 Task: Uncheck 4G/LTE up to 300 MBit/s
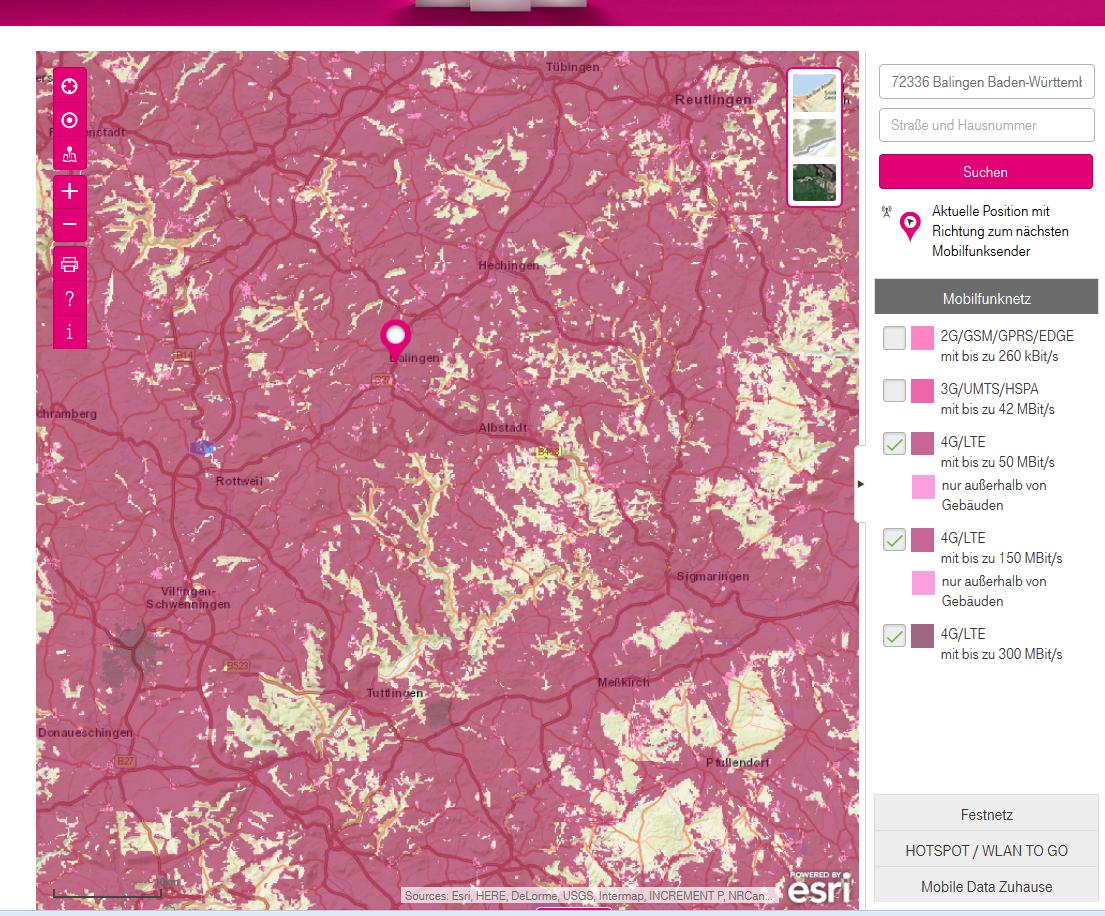tap(894, 636)
